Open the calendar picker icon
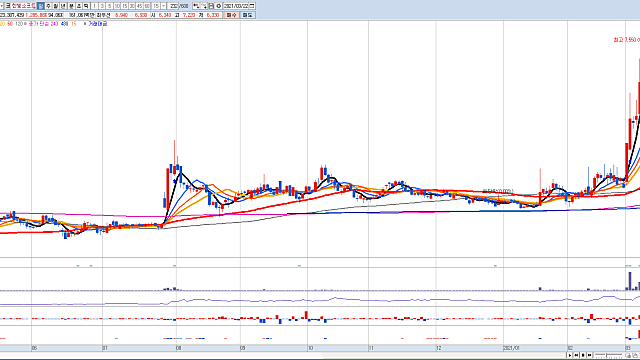640x360 pixels. 252,6
